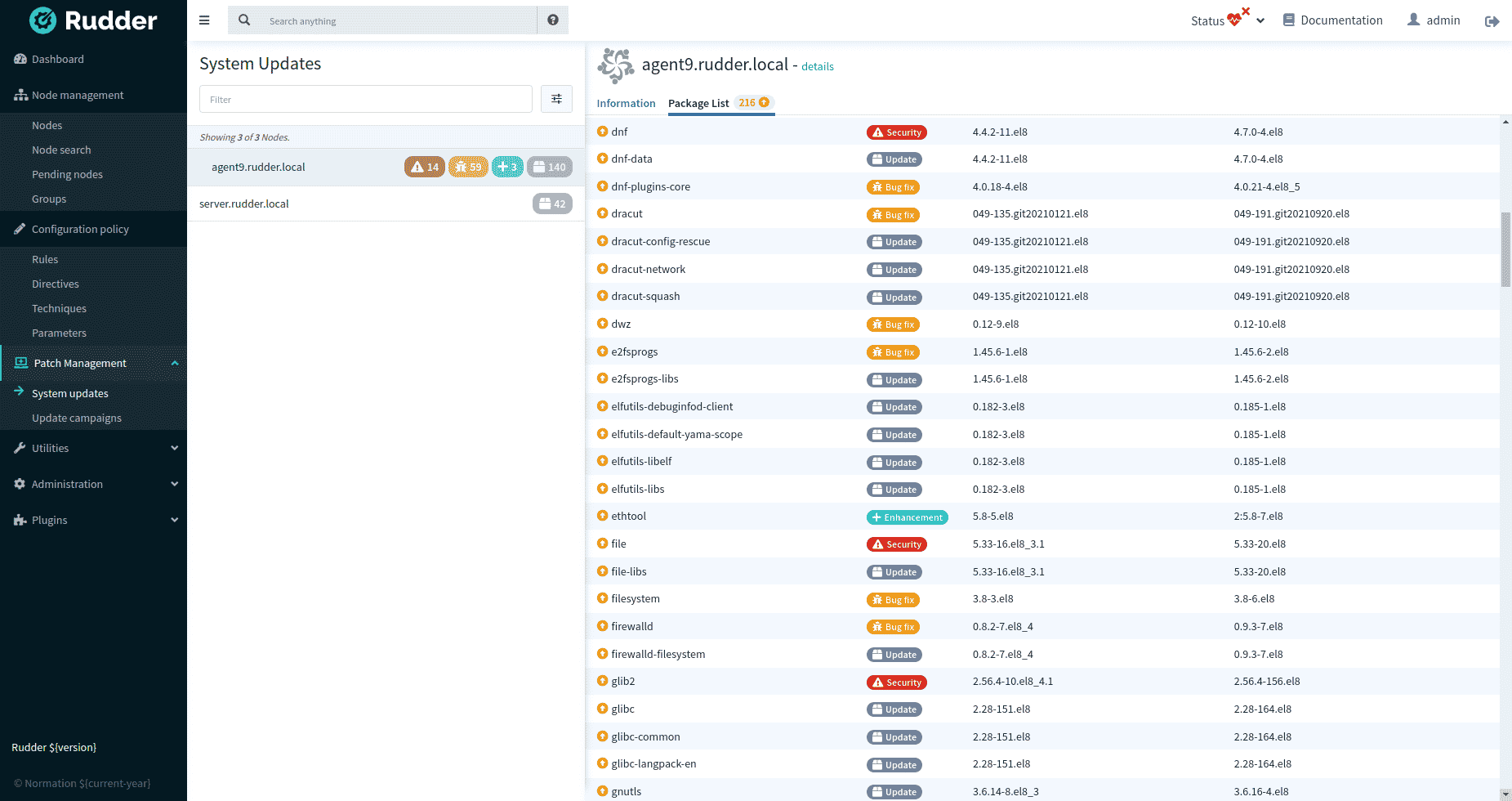Open the node details link

[x=818, y=66]
